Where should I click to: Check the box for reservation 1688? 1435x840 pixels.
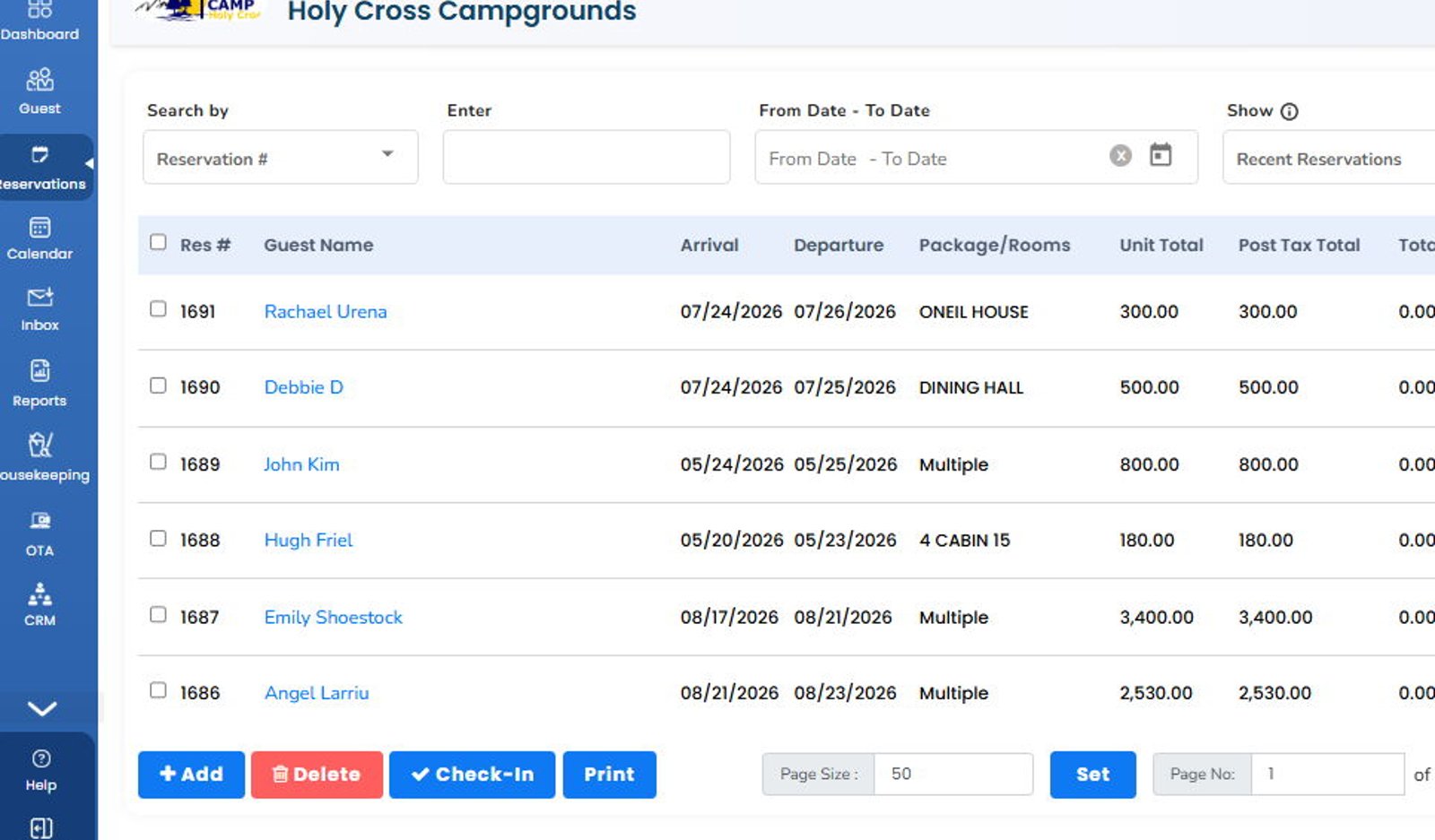coord(158,538)
